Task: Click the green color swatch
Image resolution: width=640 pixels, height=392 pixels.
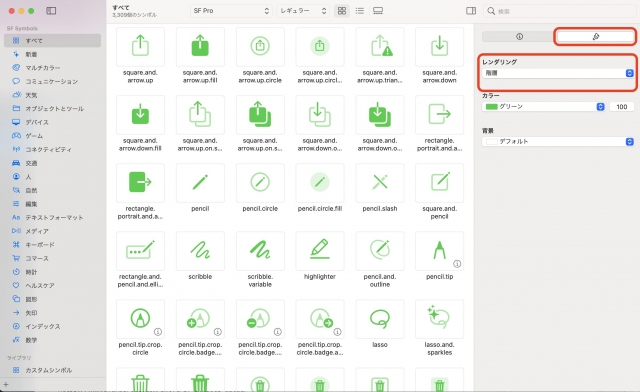Action: (x=491, y=107)
